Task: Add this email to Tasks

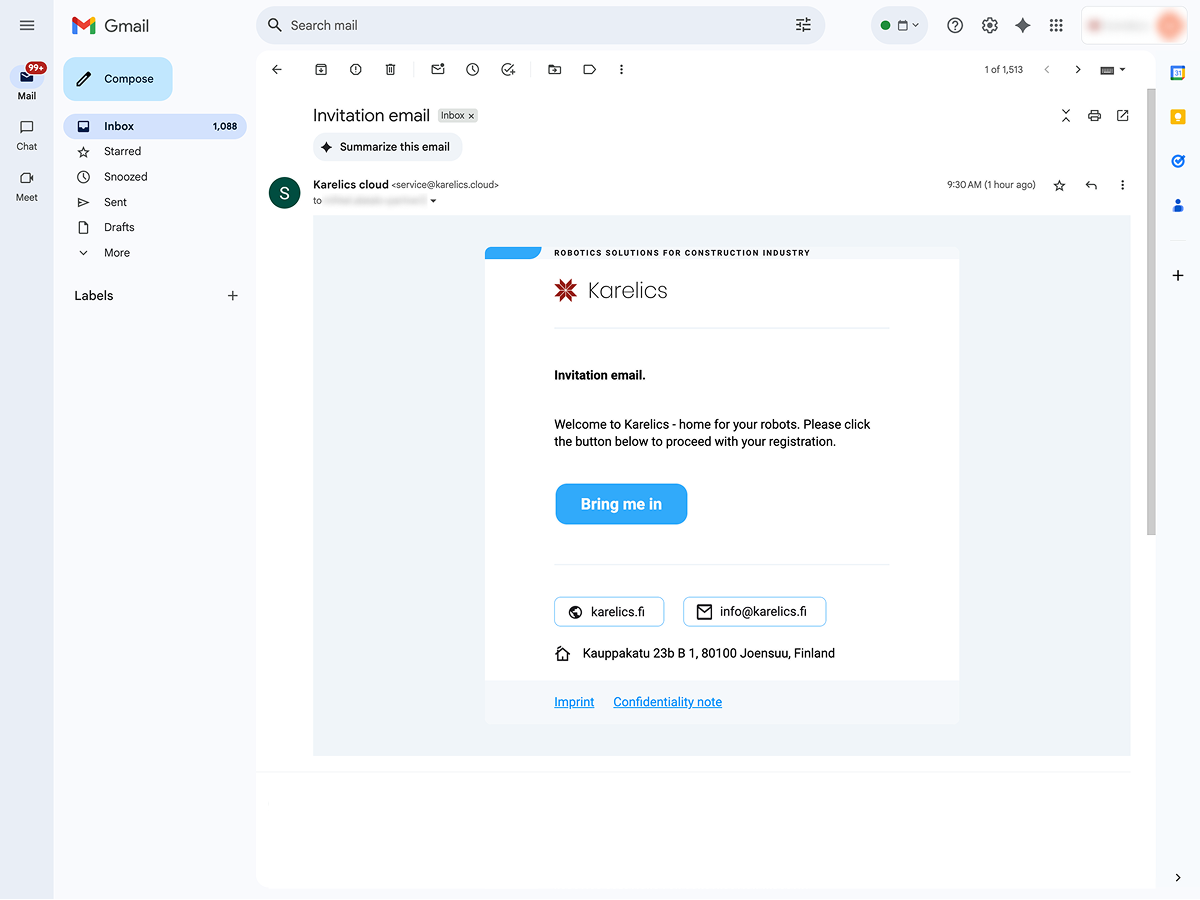Action: [x=508, y=70]
